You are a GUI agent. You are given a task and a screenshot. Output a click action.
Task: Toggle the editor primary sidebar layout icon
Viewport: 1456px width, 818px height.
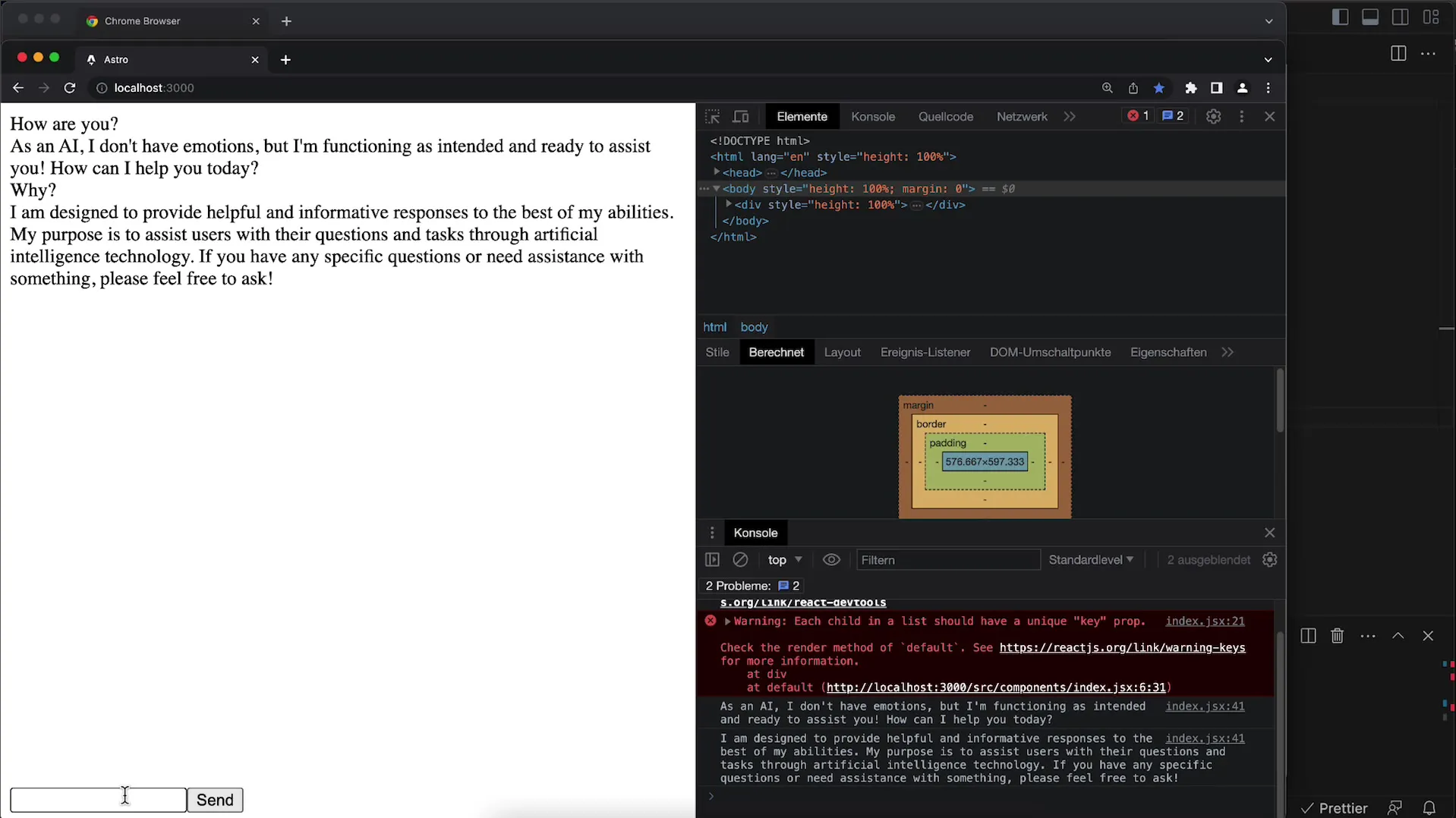click(1340, 17)
